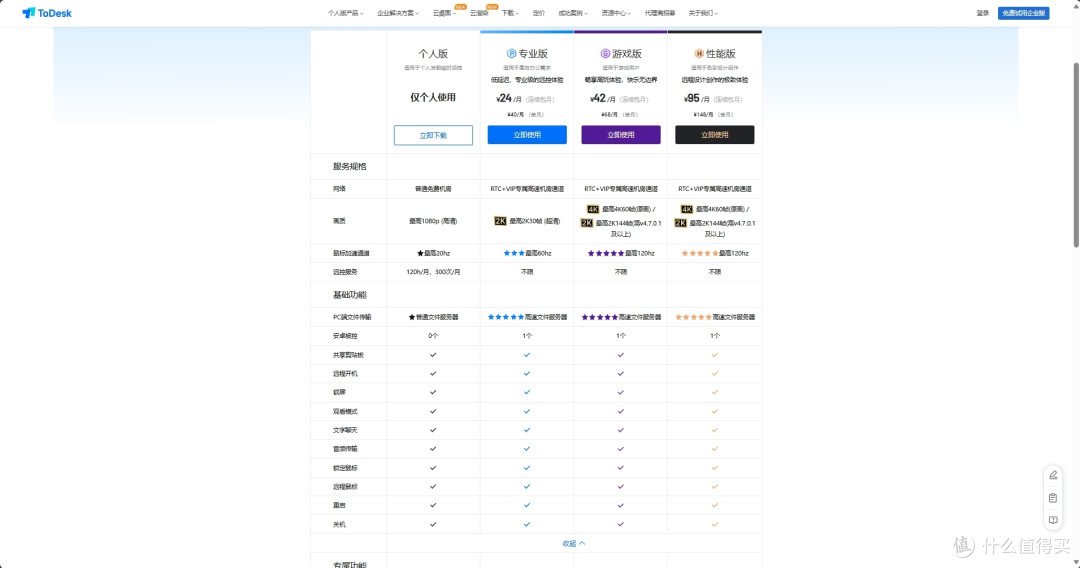1080x568 pixels.
Task: Click the blue P icon beside 专业版
Action: pyautogui.click(x=511, y=54)
